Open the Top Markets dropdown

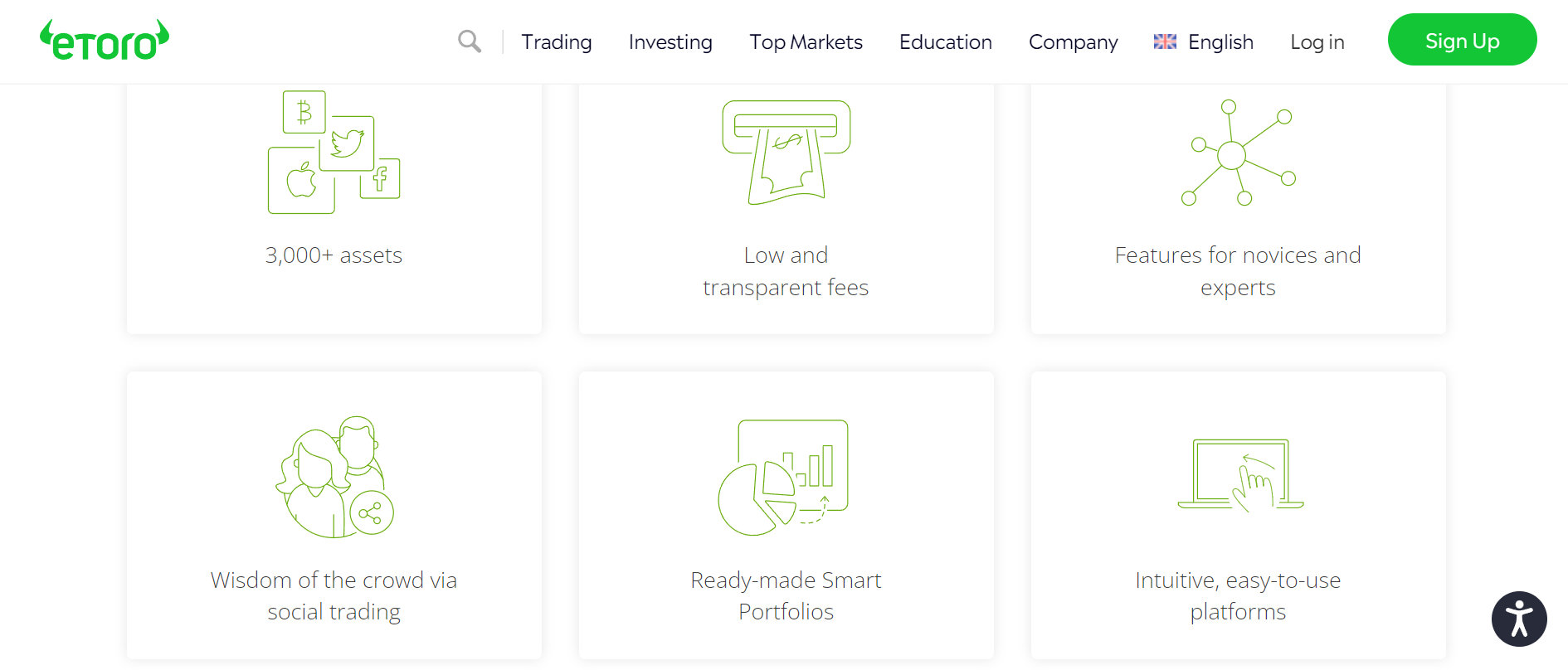point(806,41)
